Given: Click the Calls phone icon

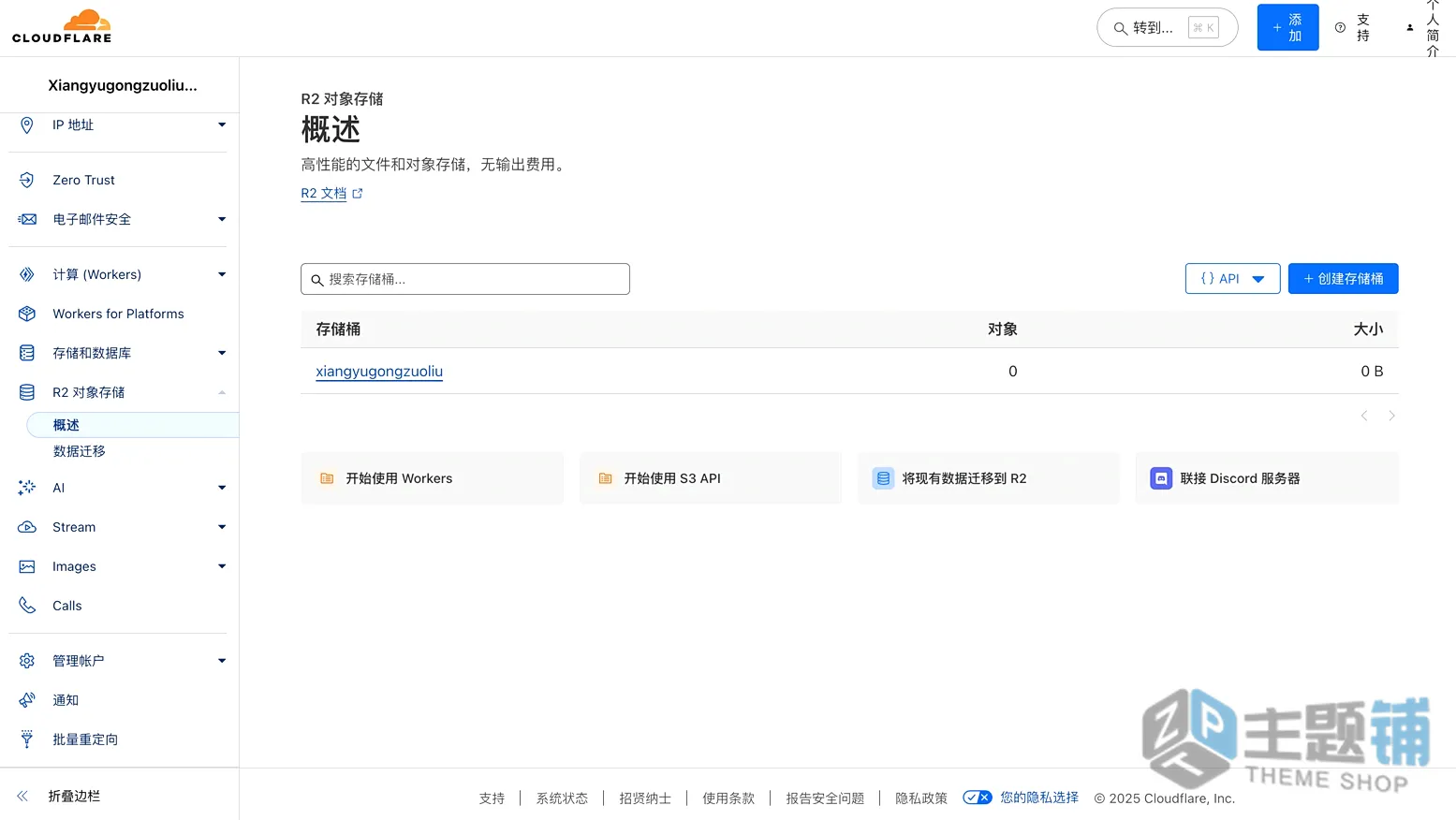Looking at the screenshot, I should [x=27, y=606].
